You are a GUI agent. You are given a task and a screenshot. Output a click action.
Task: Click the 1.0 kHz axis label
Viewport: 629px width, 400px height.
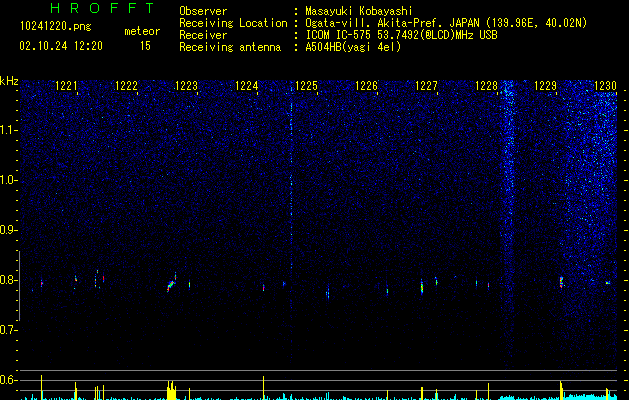[x=9, y=180]
